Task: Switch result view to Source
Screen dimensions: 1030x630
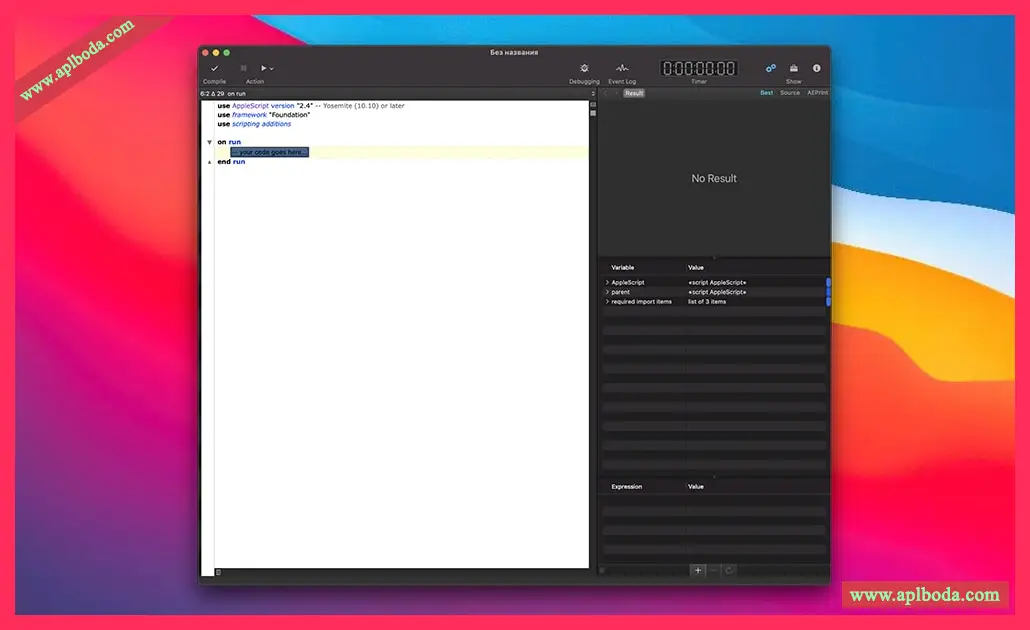Action: pyautogui.click(x=790, y=93)
